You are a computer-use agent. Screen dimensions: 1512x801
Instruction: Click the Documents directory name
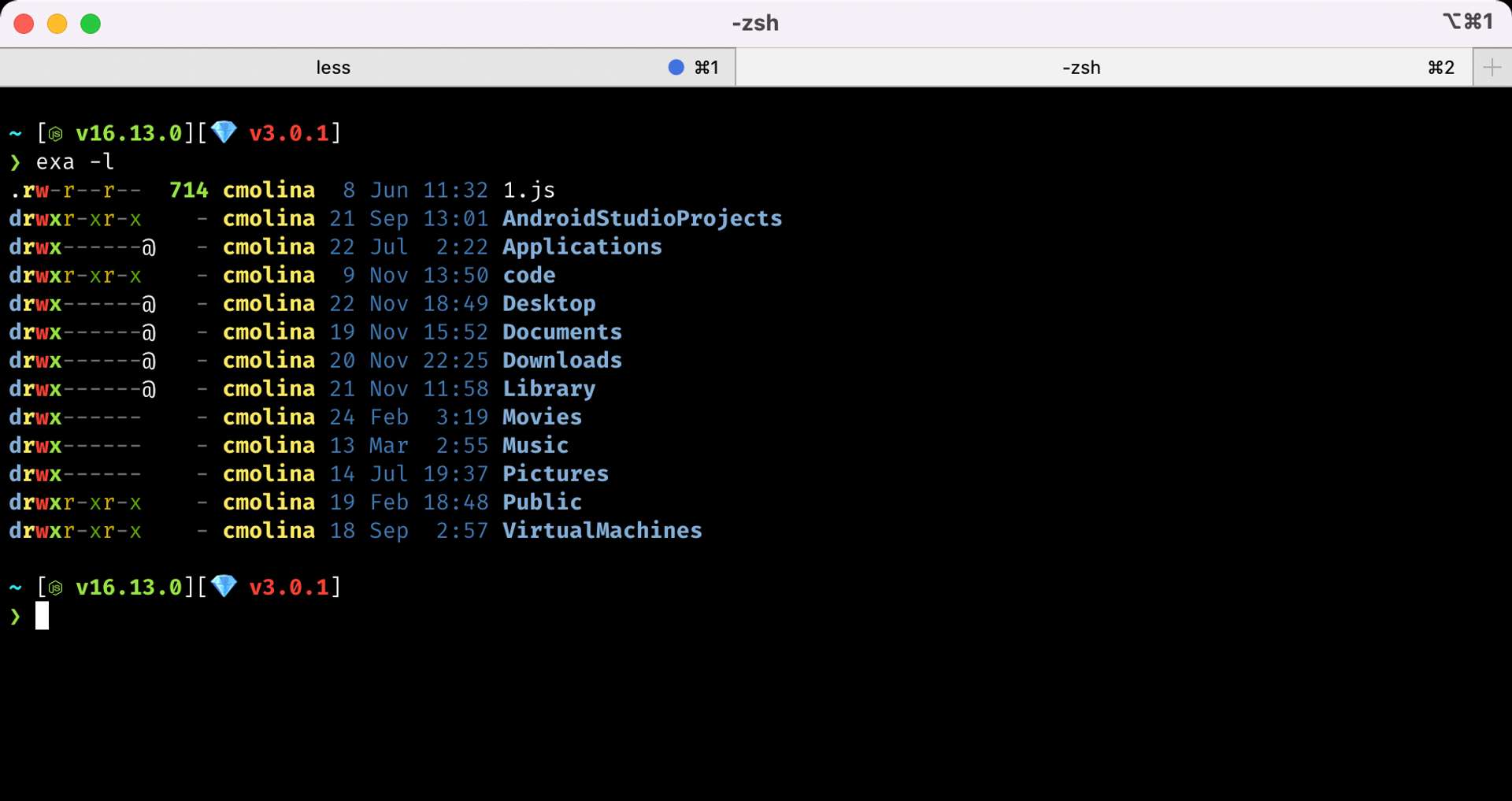[x=561, y=332]
